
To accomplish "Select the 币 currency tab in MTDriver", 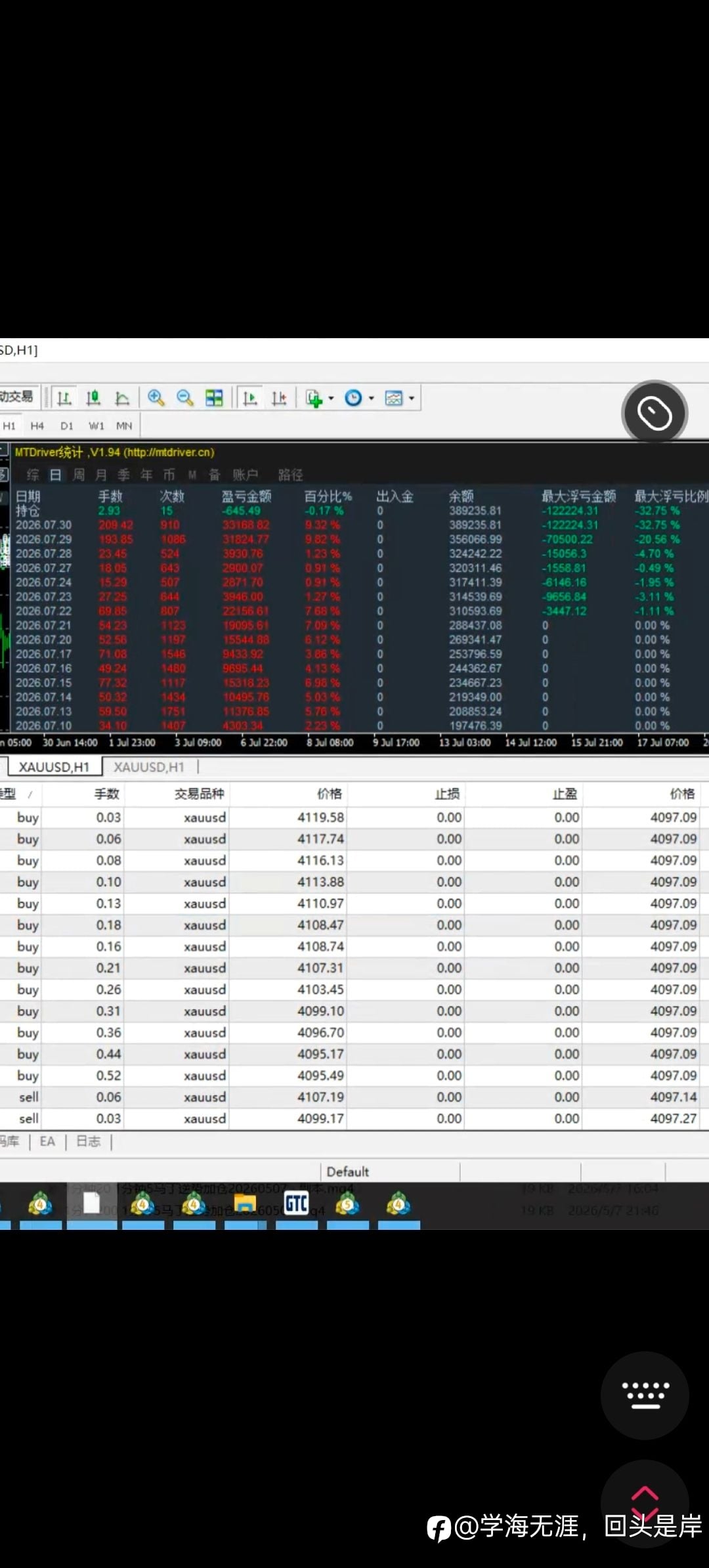I will click(x=169, y=475).
